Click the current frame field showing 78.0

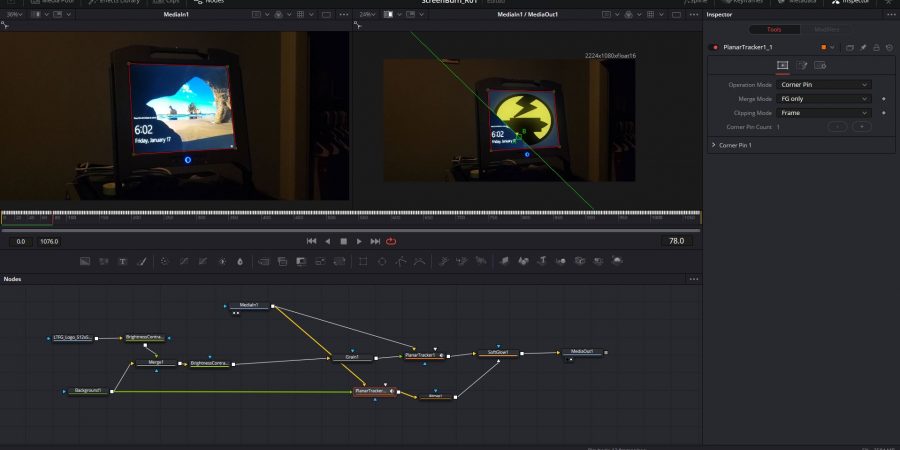(x=676, y=241)
